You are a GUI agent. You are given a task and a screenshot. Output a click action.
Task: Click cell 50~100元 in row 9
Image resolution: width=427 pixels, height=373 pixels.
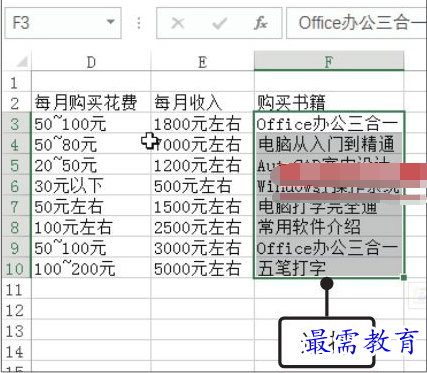point(91,247)
